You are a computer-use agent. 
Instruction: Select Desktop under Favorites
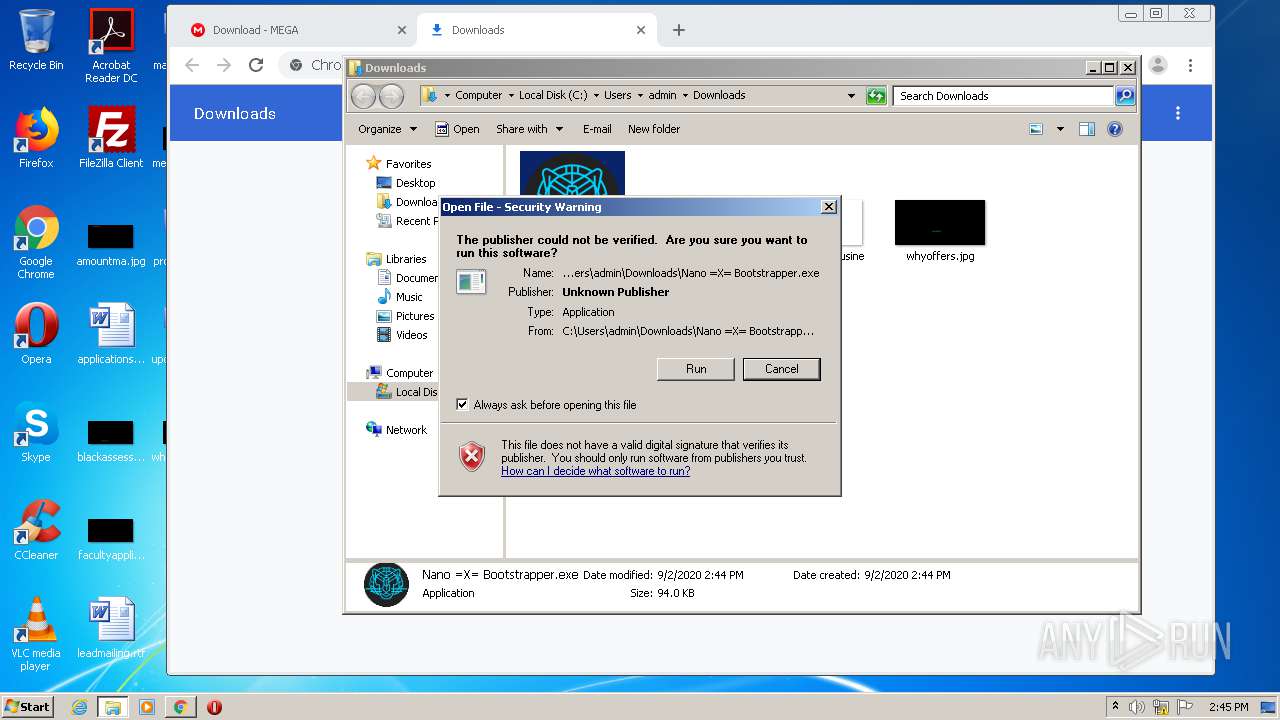click(406, 183)
